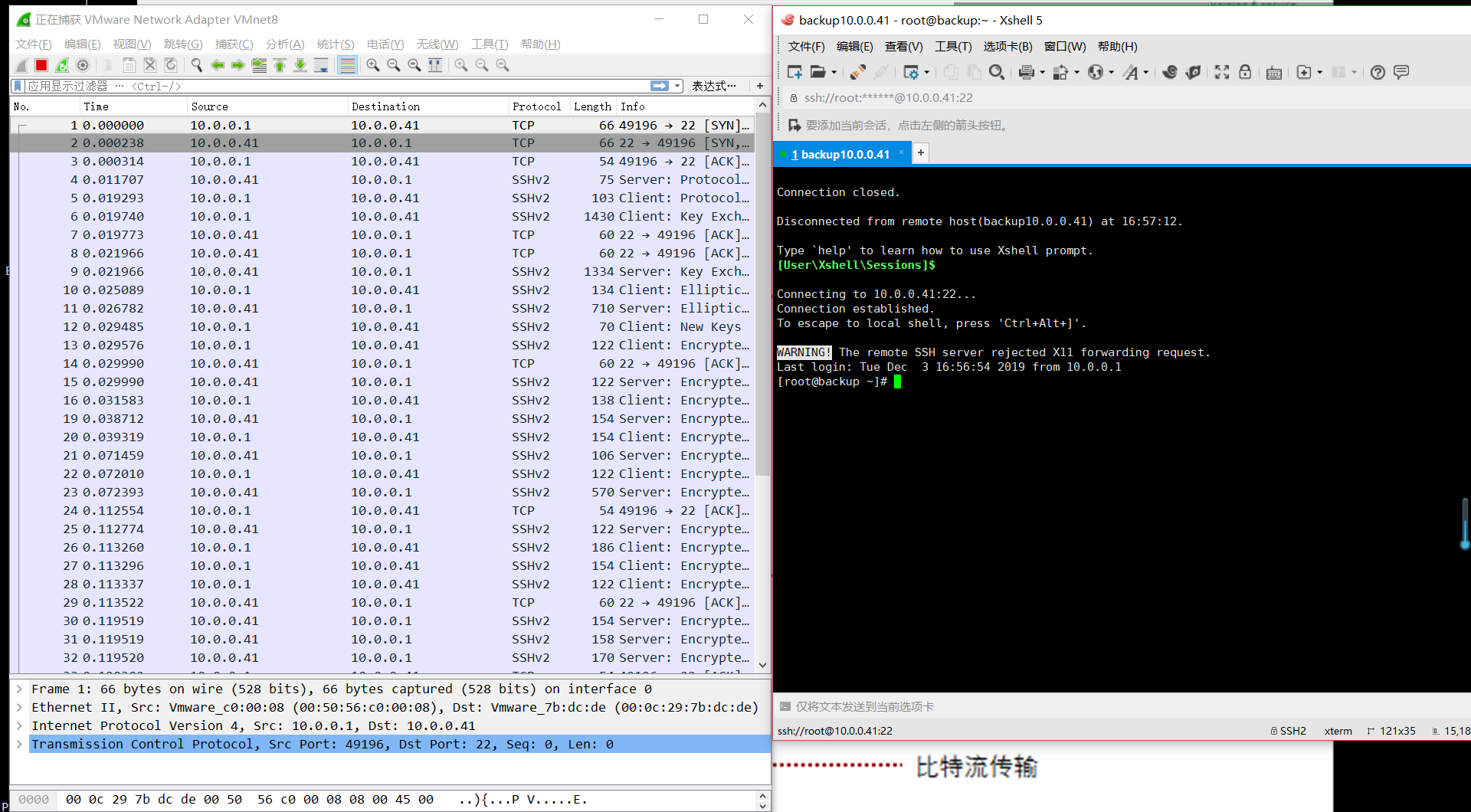Click the packet list scroll-down arrow

pos(762,665)
